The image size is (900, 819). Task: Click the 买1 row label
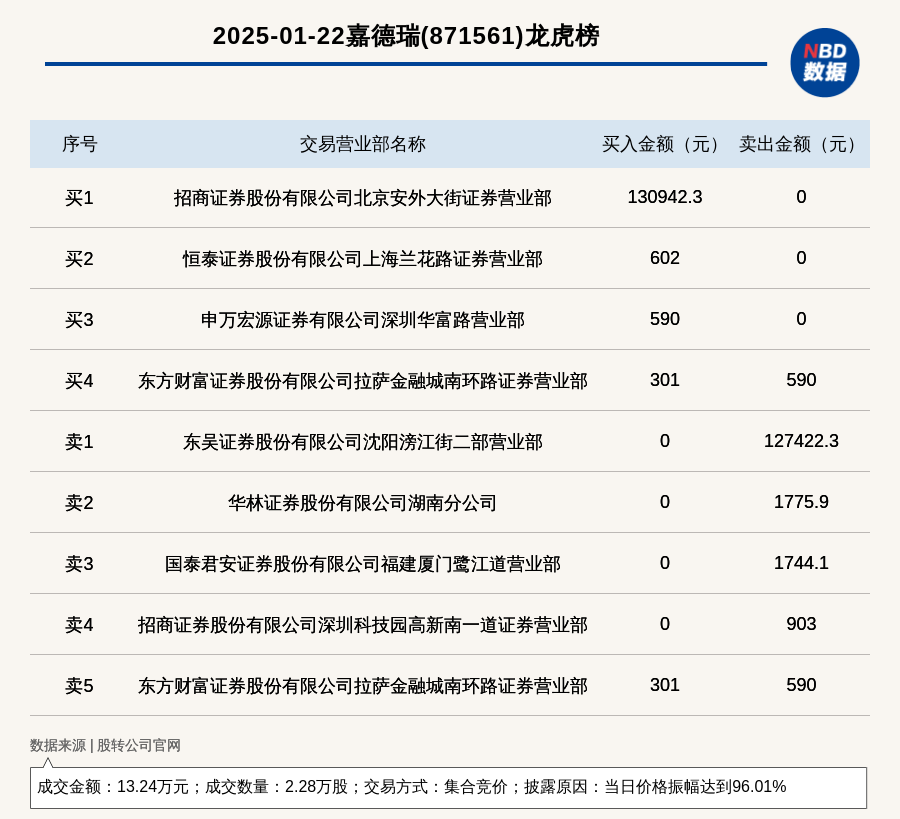coord(79,198)
